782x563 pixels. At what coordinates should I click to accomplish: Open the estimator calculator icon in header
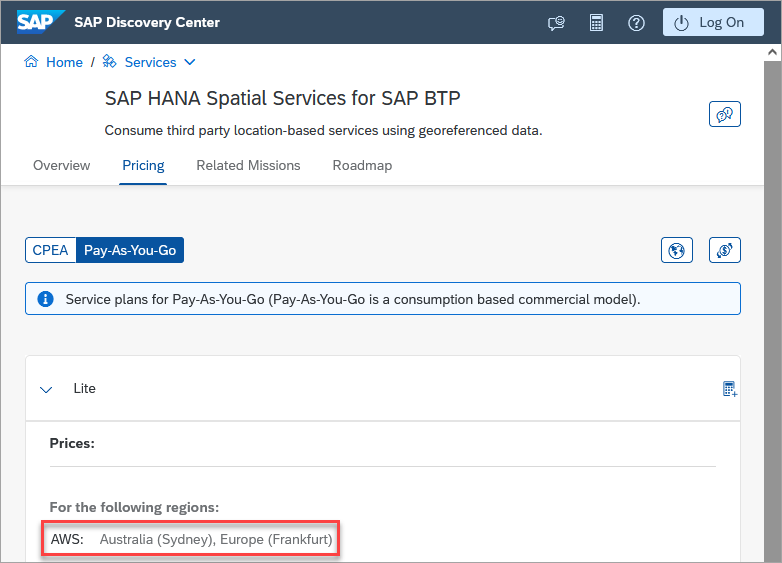pos(596,23)
